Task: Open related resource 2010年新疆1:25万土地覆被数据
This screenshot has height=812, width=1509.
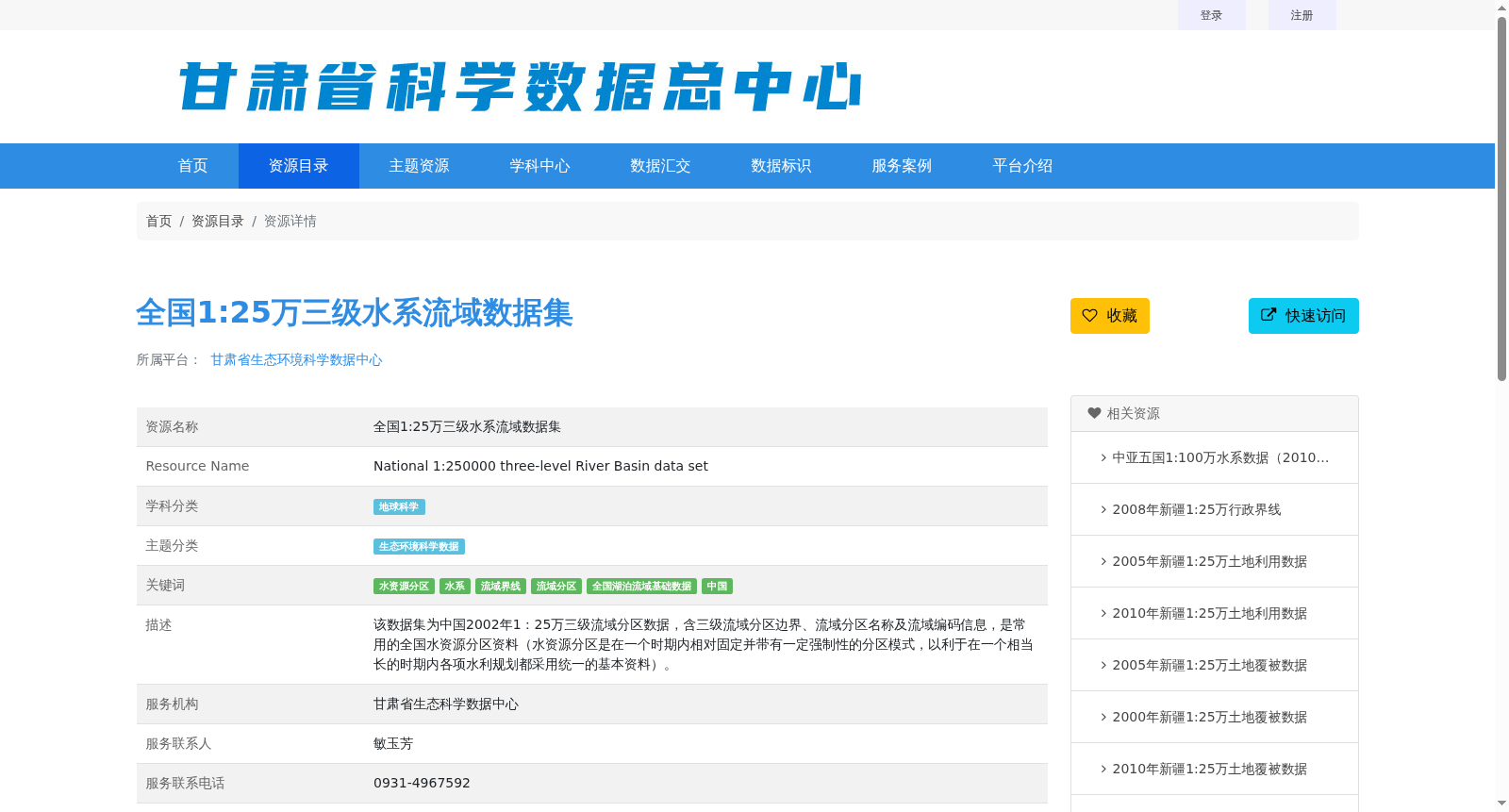Action: click(x=1209, y=769)
